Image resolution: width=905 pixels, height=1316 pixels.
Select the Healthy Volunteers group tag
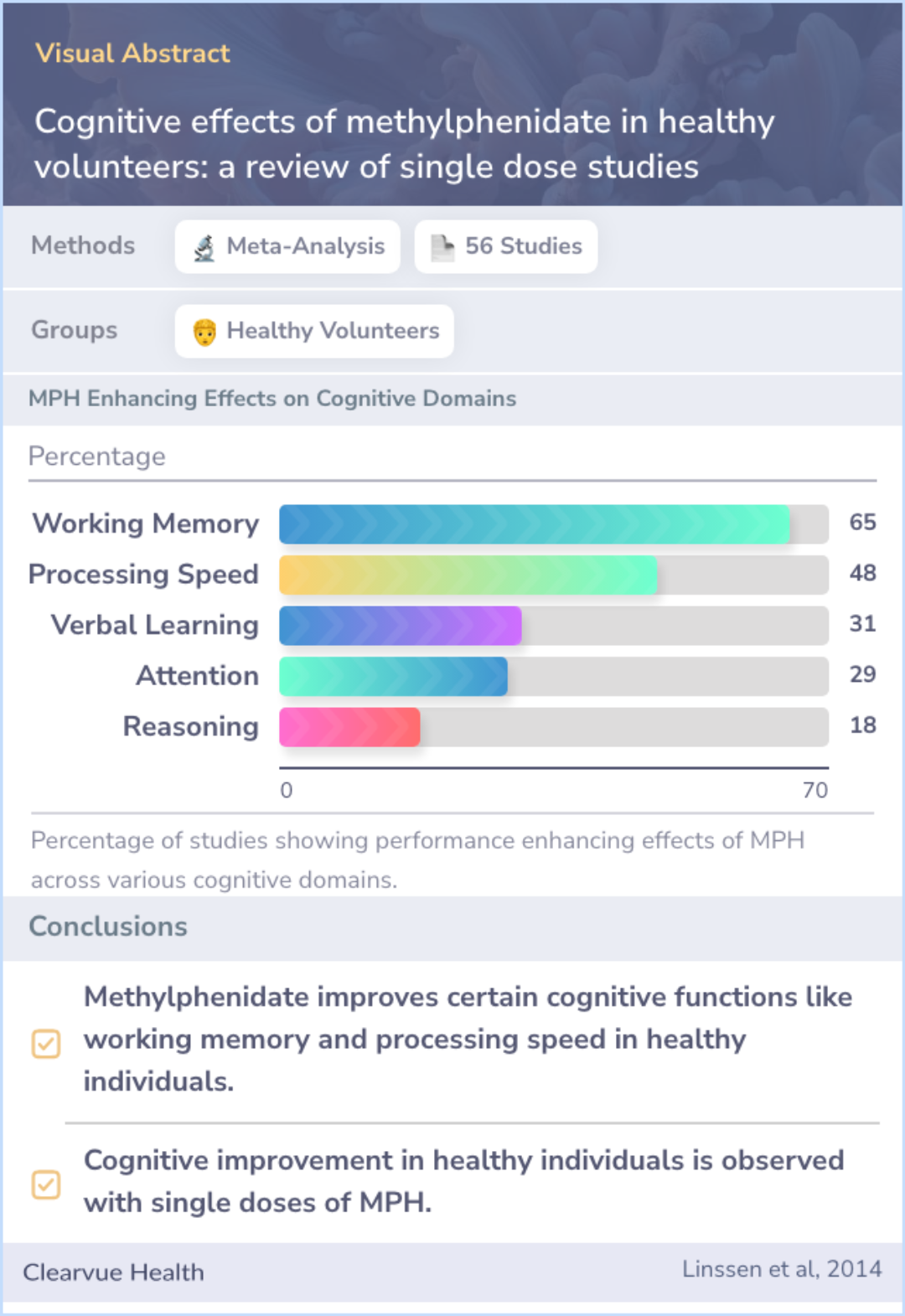[314, 332]
